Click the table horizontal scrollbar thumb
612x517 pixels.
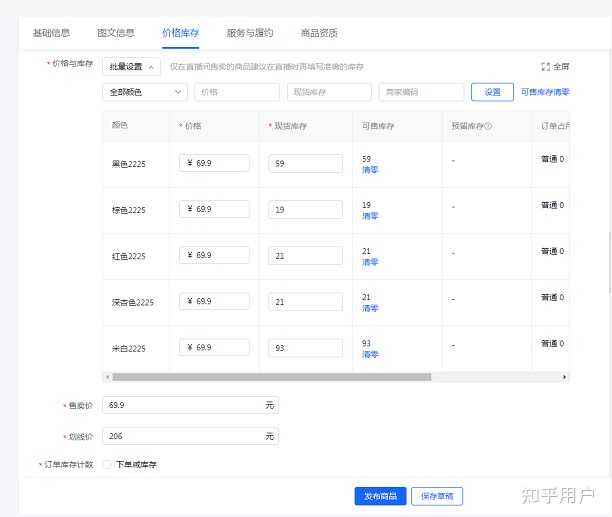[272, 377]
